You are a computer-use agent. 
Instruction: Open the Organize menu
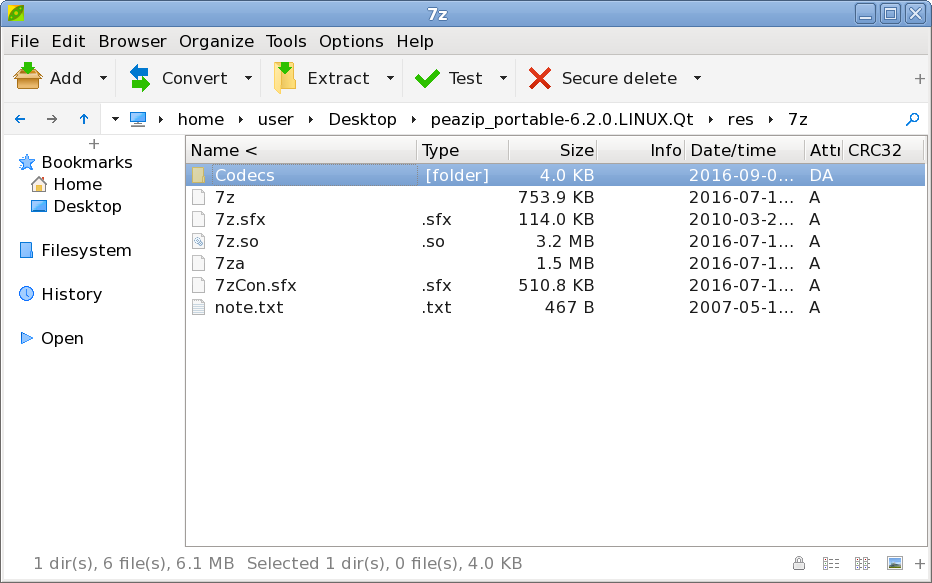click(x=216, y=42)
